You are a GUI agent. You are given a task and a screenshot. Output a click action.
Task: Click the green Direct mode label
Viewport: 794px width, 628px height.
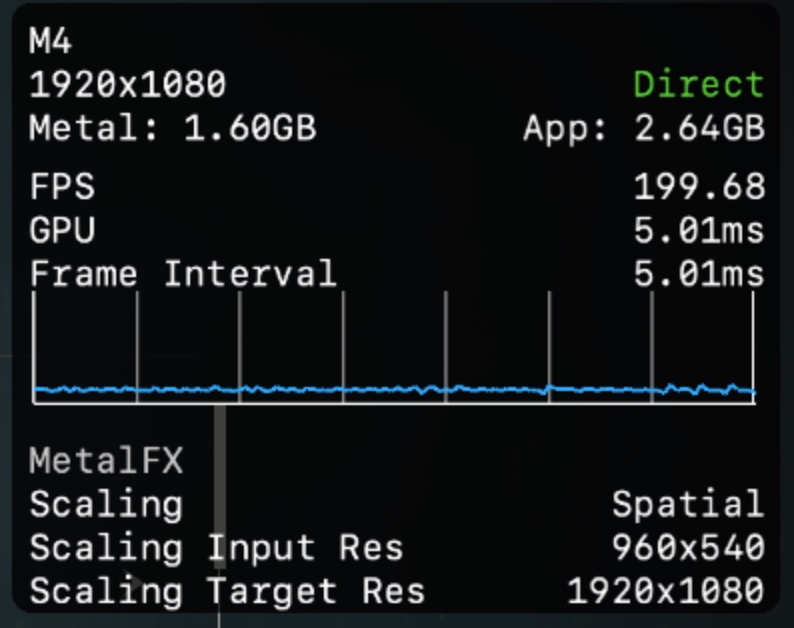pyautogui.click(x=699, y=84)
